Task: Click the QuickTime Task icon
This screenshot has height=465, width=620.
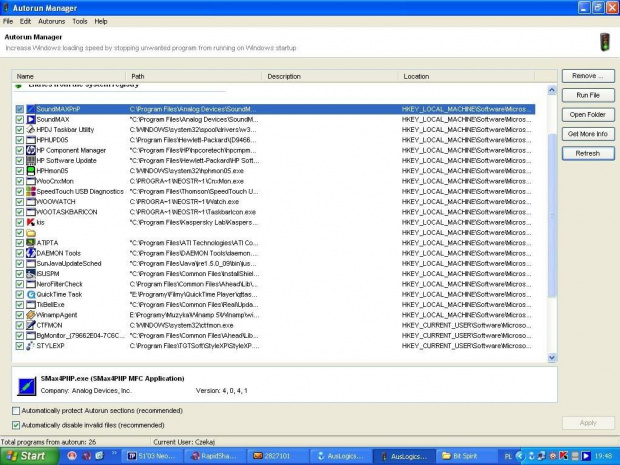Action: coord(31,294)
